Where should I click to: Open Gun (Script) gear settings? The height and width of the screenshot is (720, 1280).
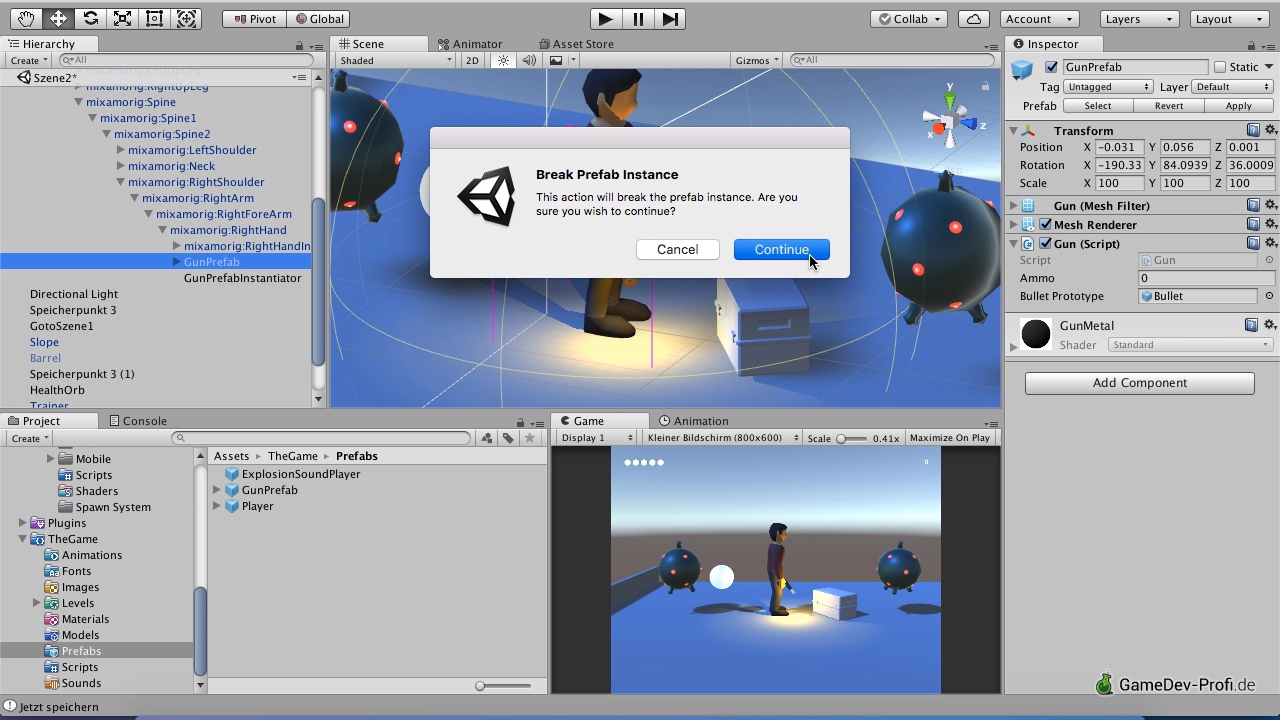click(1270, 243)
